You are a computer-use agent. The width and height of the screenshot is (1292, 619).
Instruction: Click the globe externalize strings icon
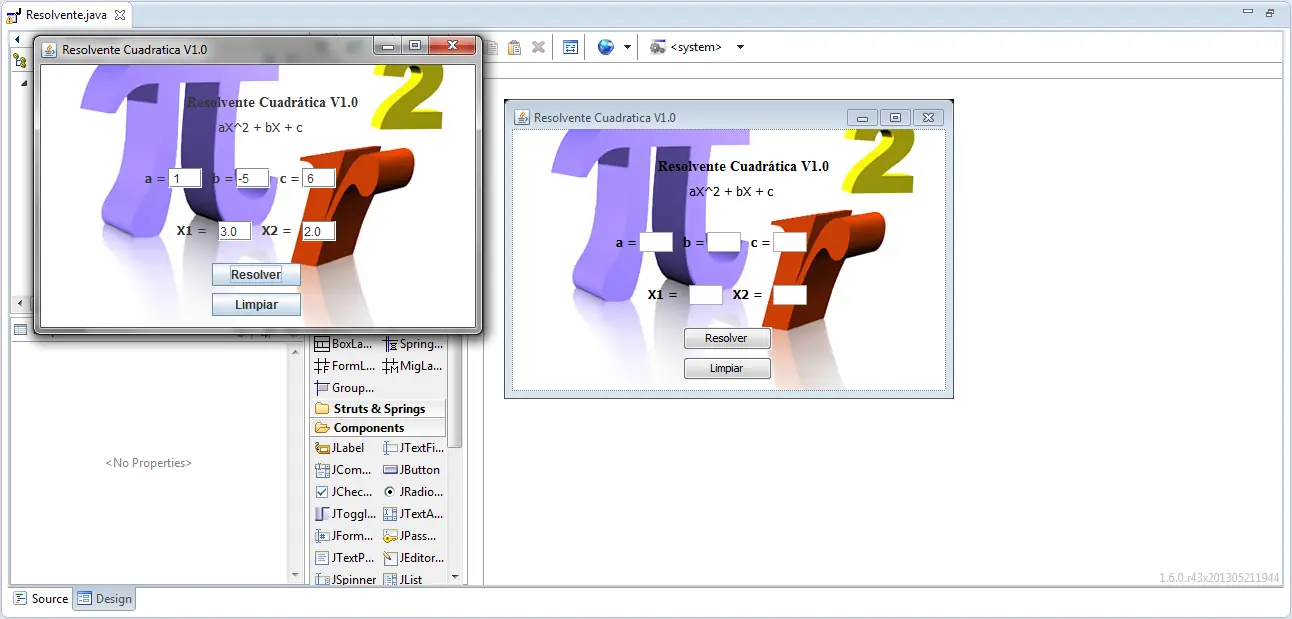(x=606, y=47)
